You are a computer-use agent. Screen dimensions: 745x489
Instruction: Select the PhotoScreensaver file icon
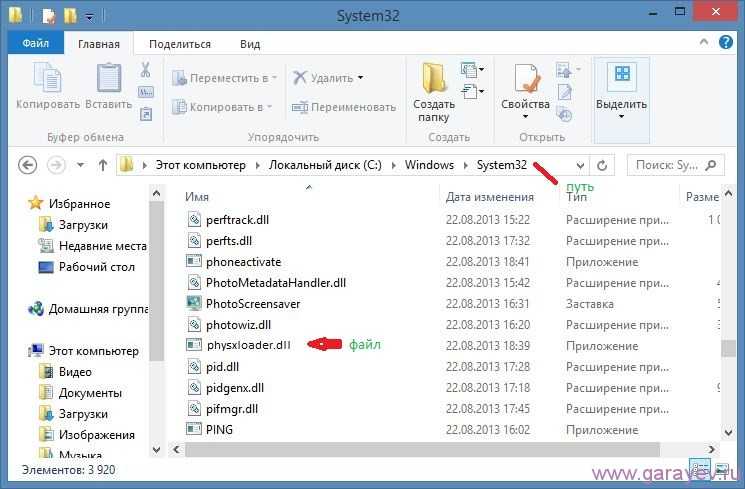194,303
